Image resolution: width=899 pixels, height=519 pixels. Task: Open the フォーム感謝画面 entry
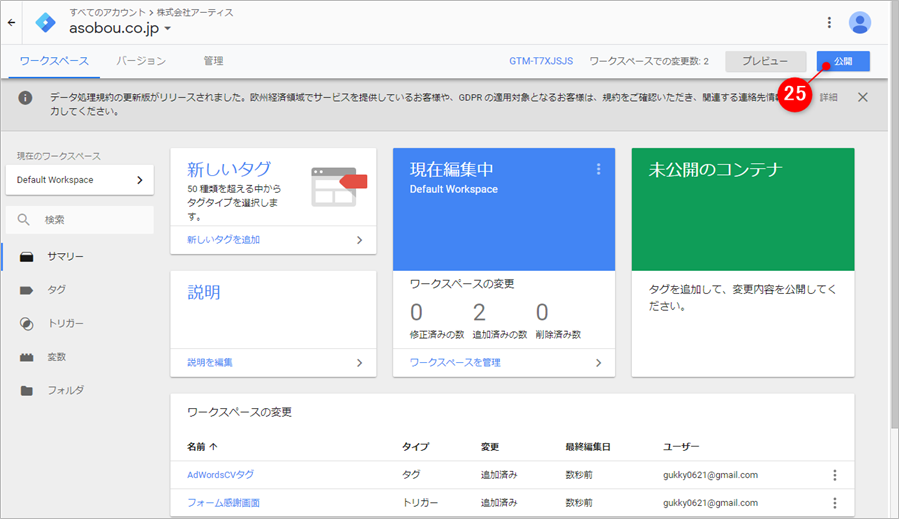[x=223, y=503]
